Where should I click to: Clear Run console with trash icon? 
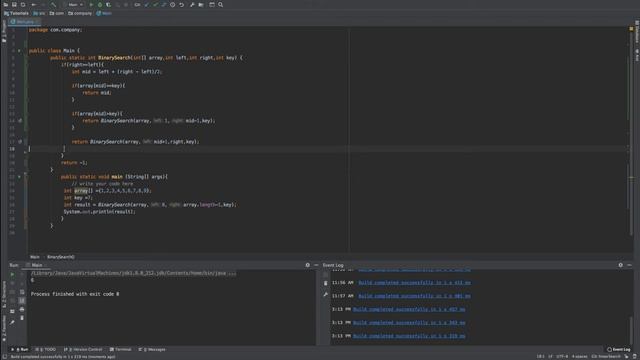[22, 318]
